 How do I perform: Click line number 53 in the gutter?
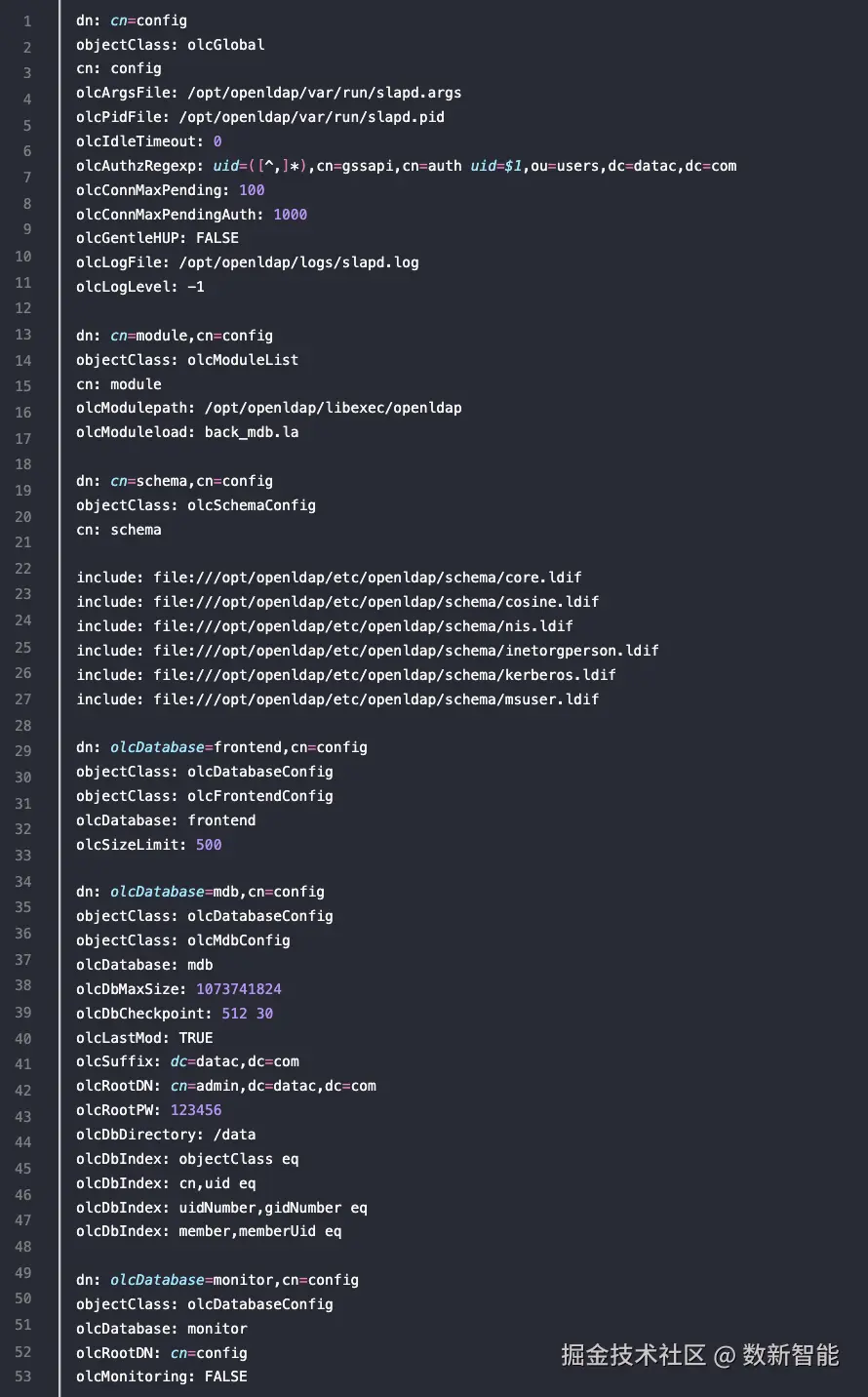[x=22, y=1377]
